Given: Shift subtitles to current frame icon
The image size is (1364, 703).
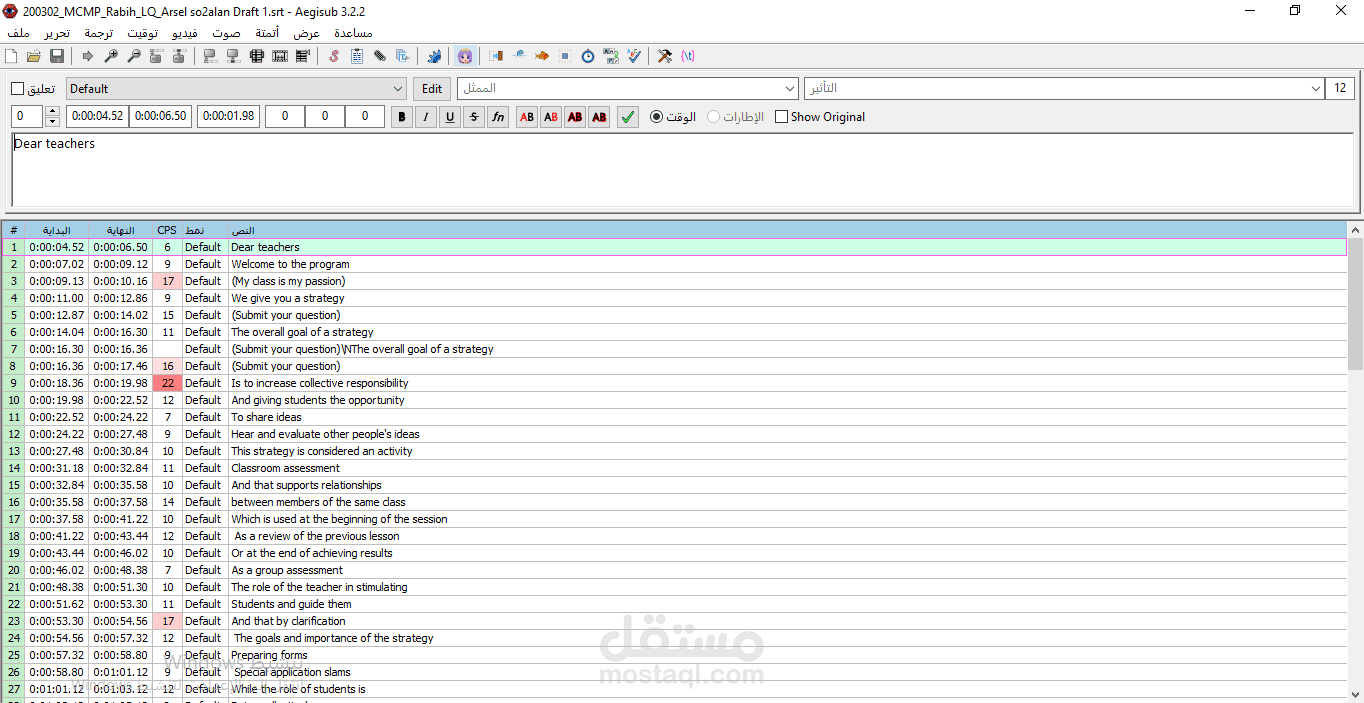Looking at the screenshot, I should pyautogui.click(x=303, y=56).
